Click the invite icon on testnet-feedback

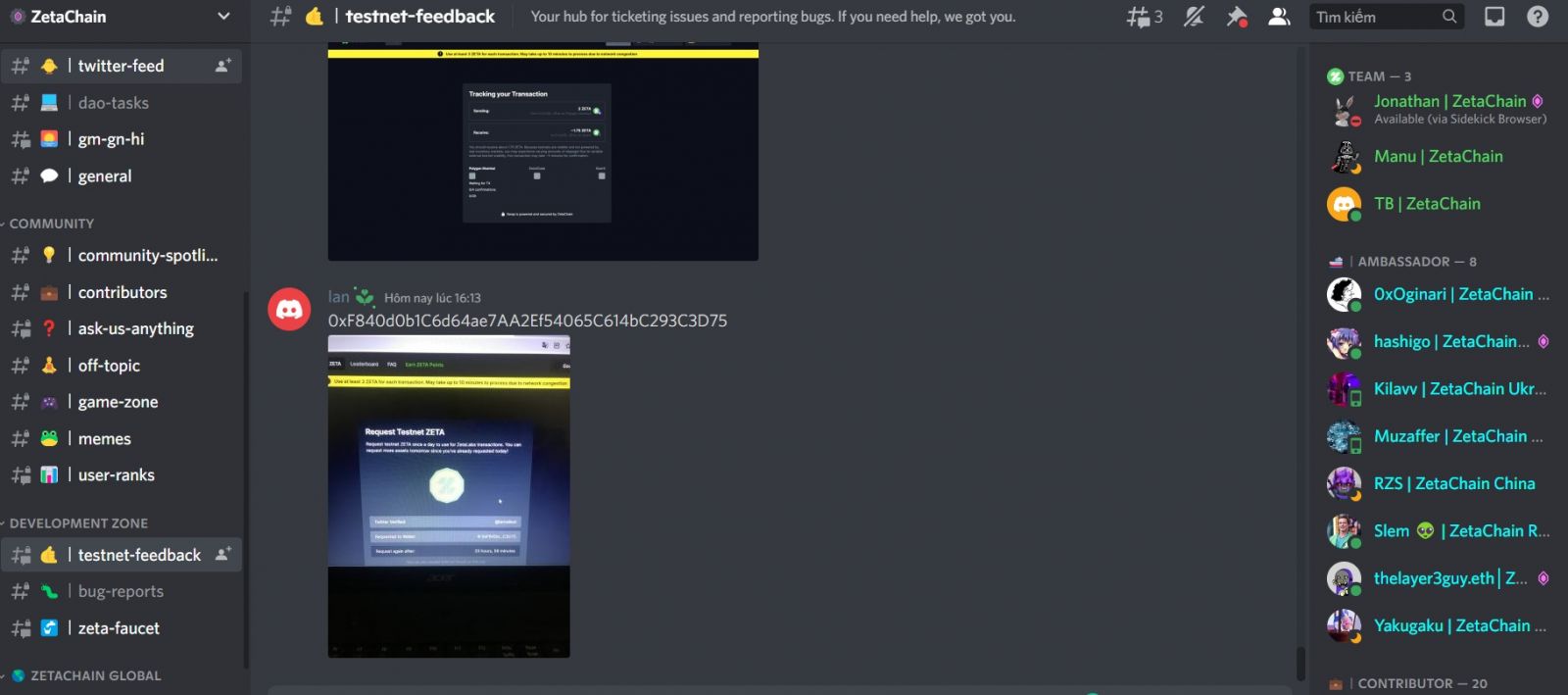[x=223, y=555]
